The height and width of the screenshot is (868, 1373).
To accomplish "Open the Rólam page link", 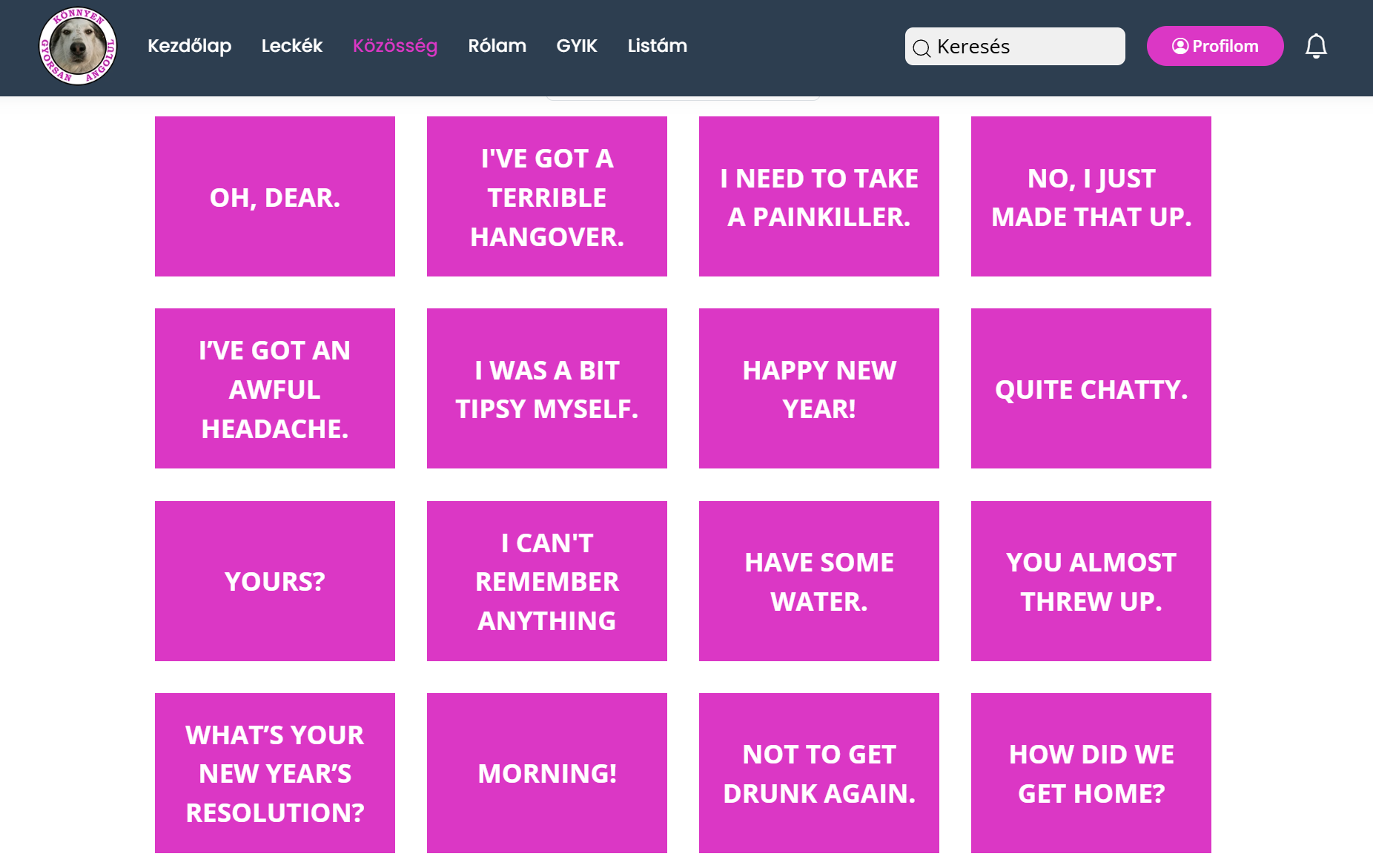I will [x=497, y=46].
